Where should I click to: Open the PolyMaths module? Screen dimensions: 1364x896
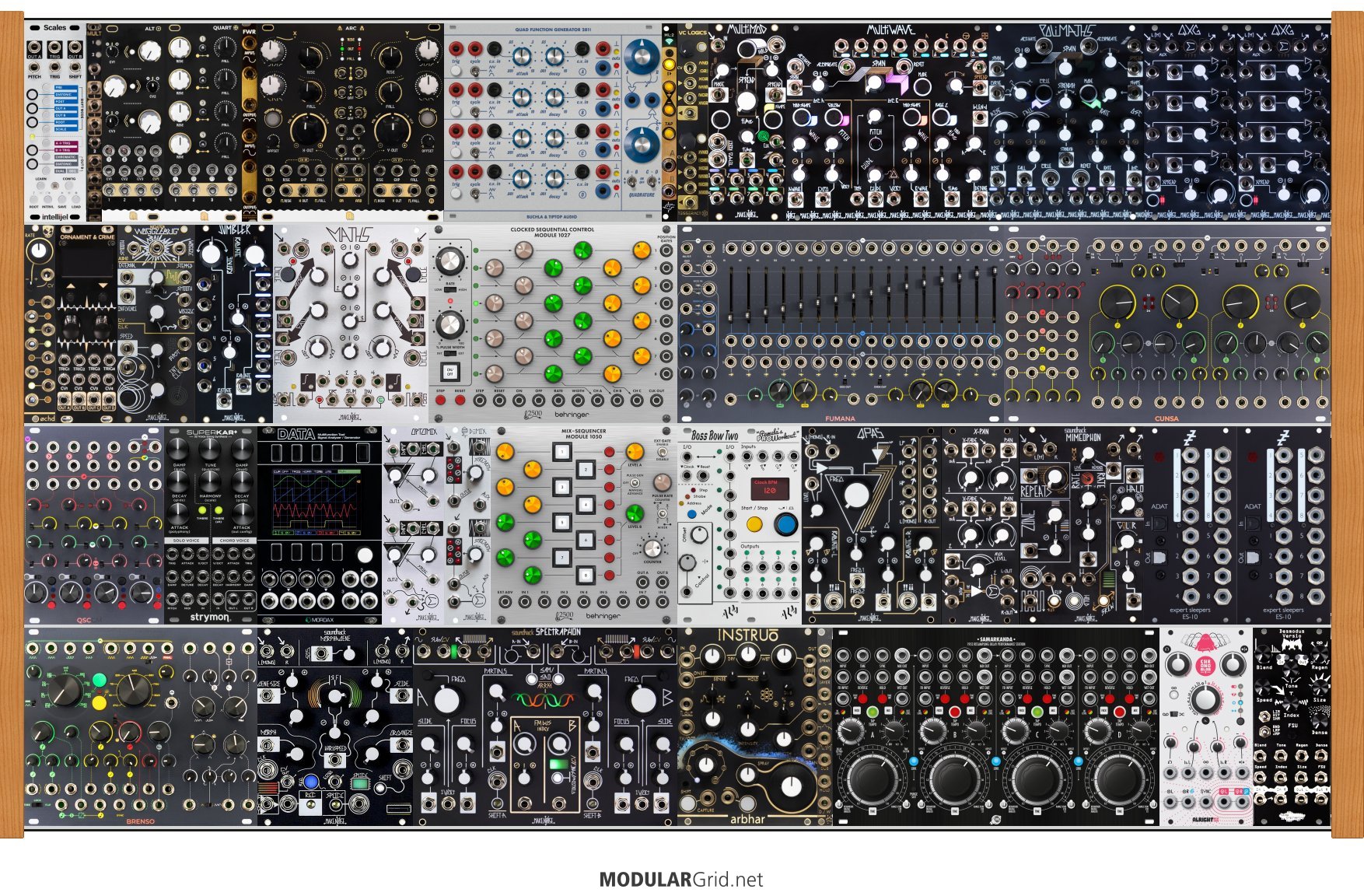[1066, 122]
